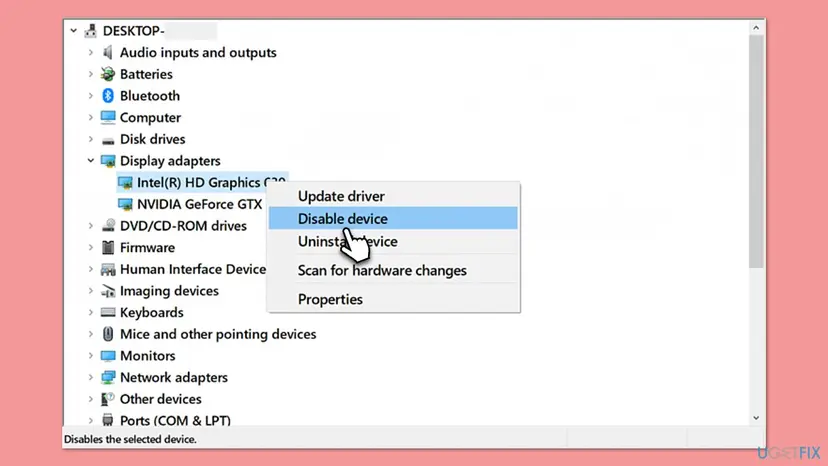Choose Update driver from context menu
828x466 pixels.
[393, 196]
